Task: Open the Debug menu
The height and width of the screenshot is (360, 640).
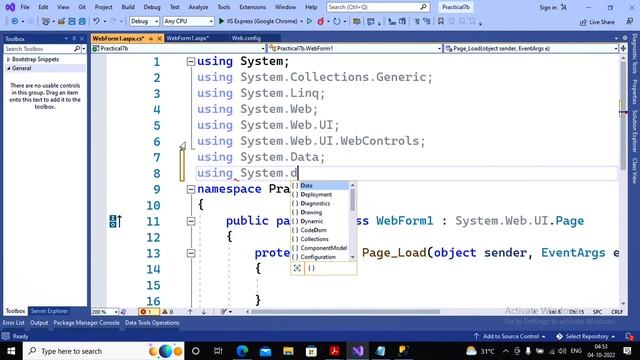Action: point(152,7)
